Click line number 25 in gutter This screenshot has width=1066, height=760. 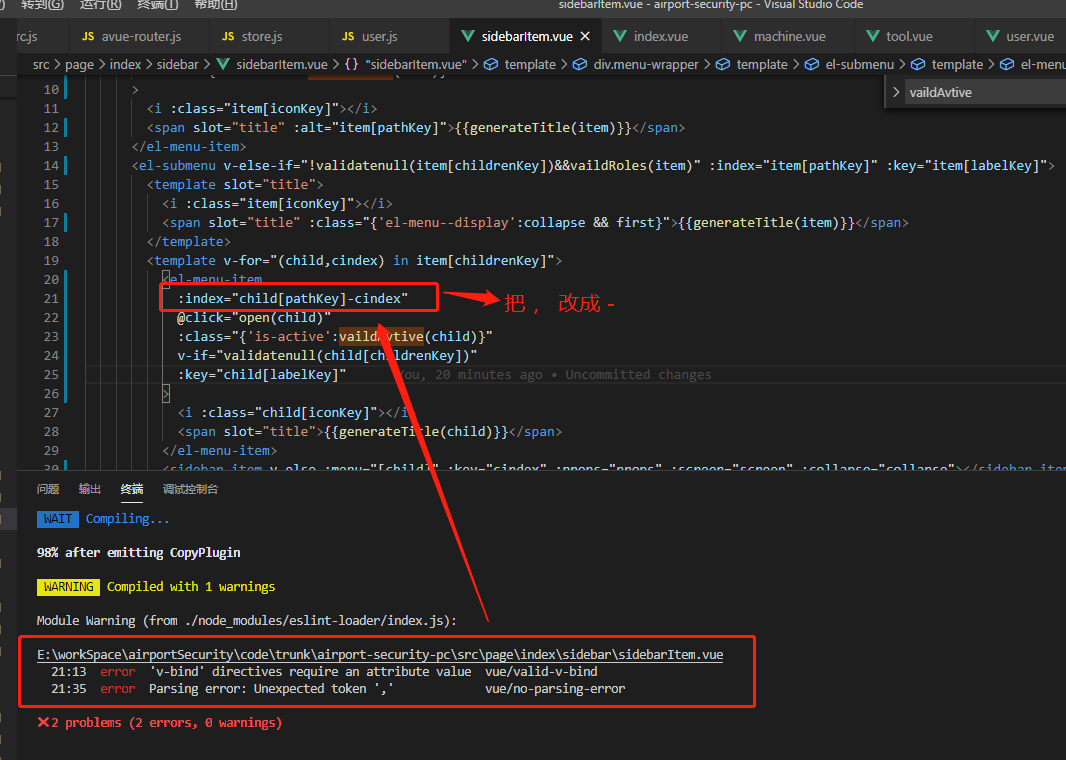pos(51,375)
